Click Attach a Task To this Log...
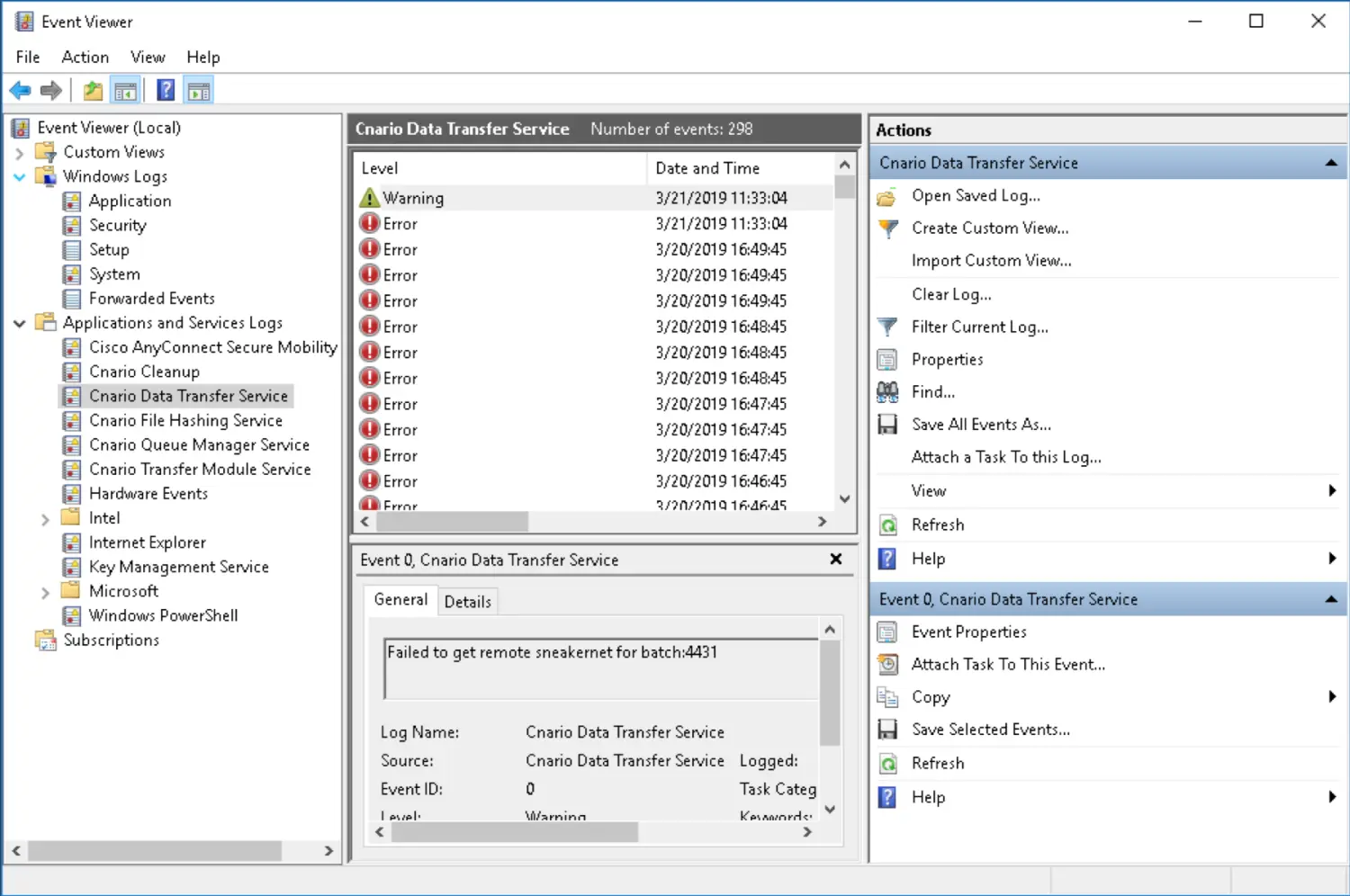Image resolution: width=1350 pixels, height=896 pixels. coord(1006,457)
